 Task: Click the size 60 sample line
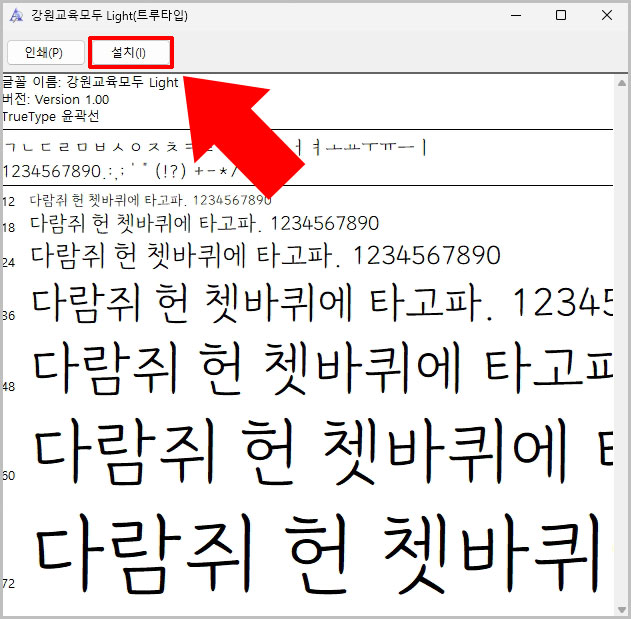324,451
